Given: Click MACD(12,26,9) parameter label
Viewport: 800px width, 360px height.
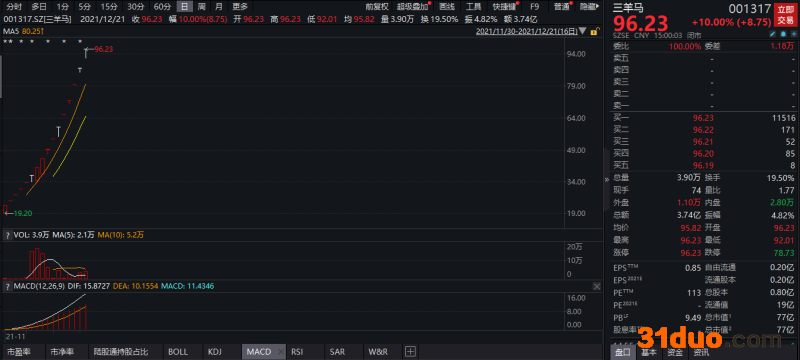Looking at the screenshot, I should (x=40, y=287).
